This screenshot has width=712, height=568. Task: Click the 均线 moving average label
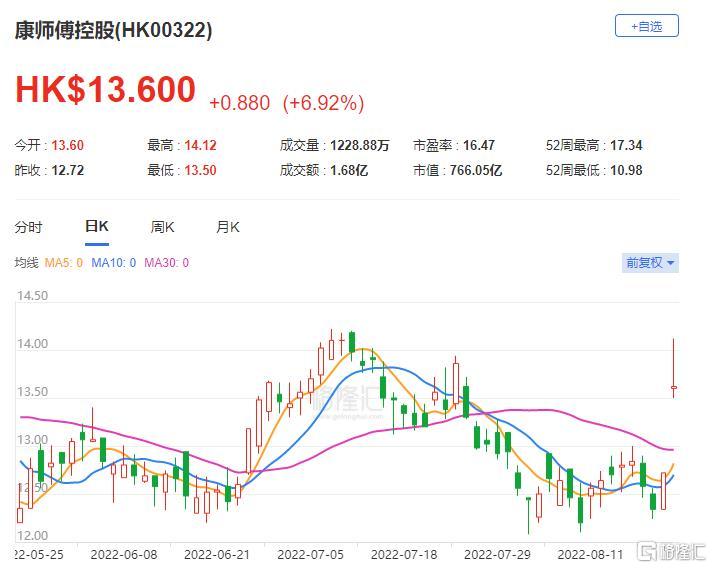point(26,263)
